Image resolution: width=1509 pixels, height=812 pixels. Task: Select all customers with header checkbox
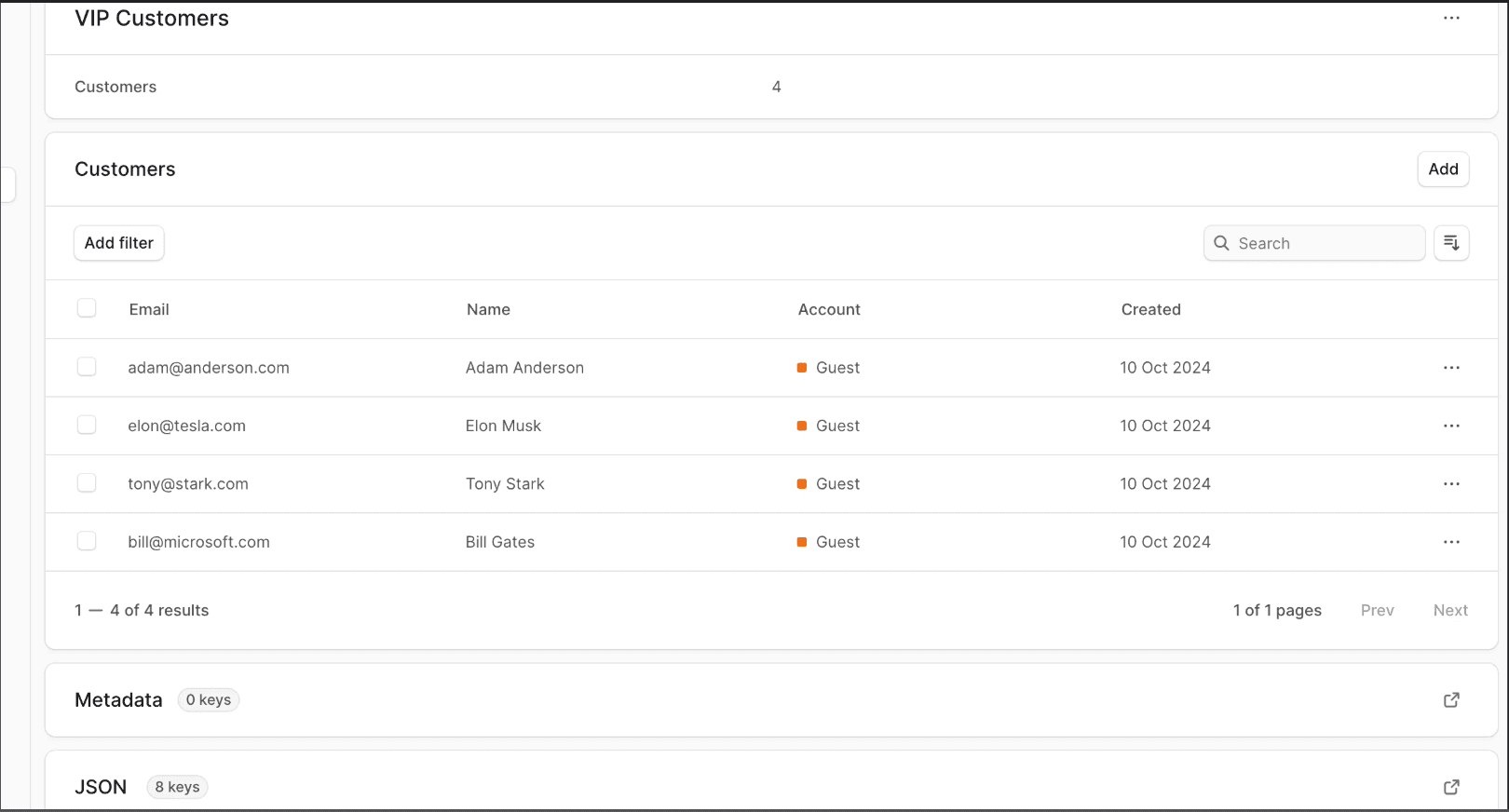coord(87,308)
